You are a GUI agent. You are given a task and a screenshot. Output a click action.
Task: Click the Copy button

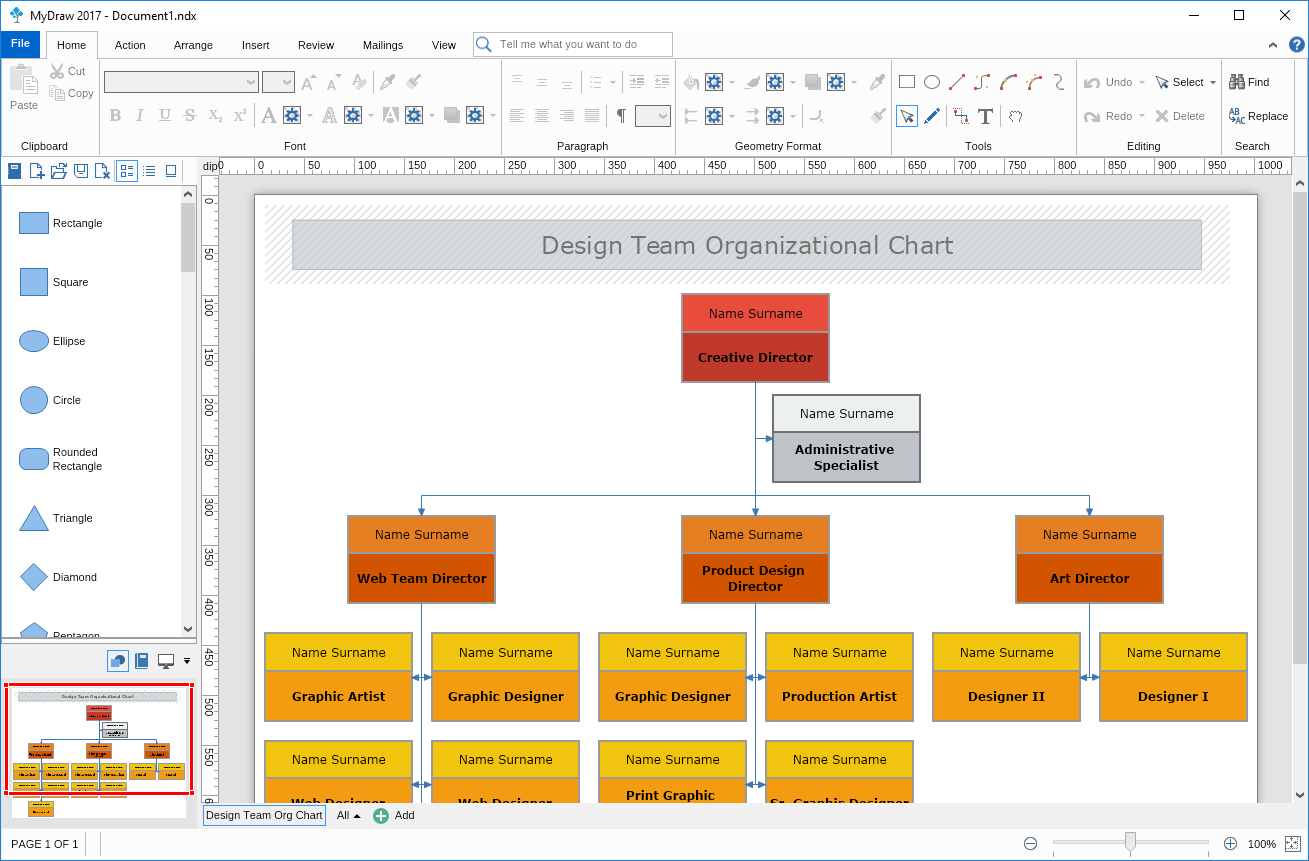click(72, 93)
